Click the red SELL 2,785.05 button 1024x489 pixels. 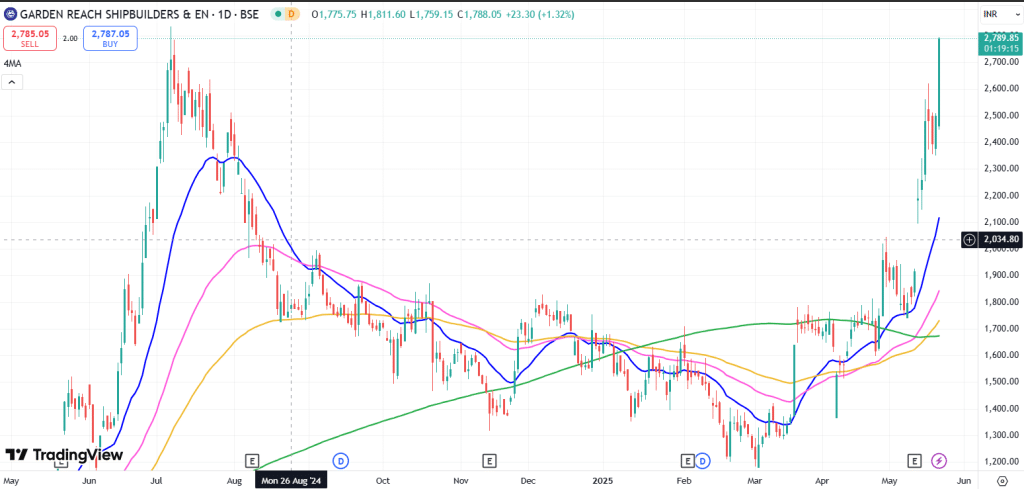(29, 39)
